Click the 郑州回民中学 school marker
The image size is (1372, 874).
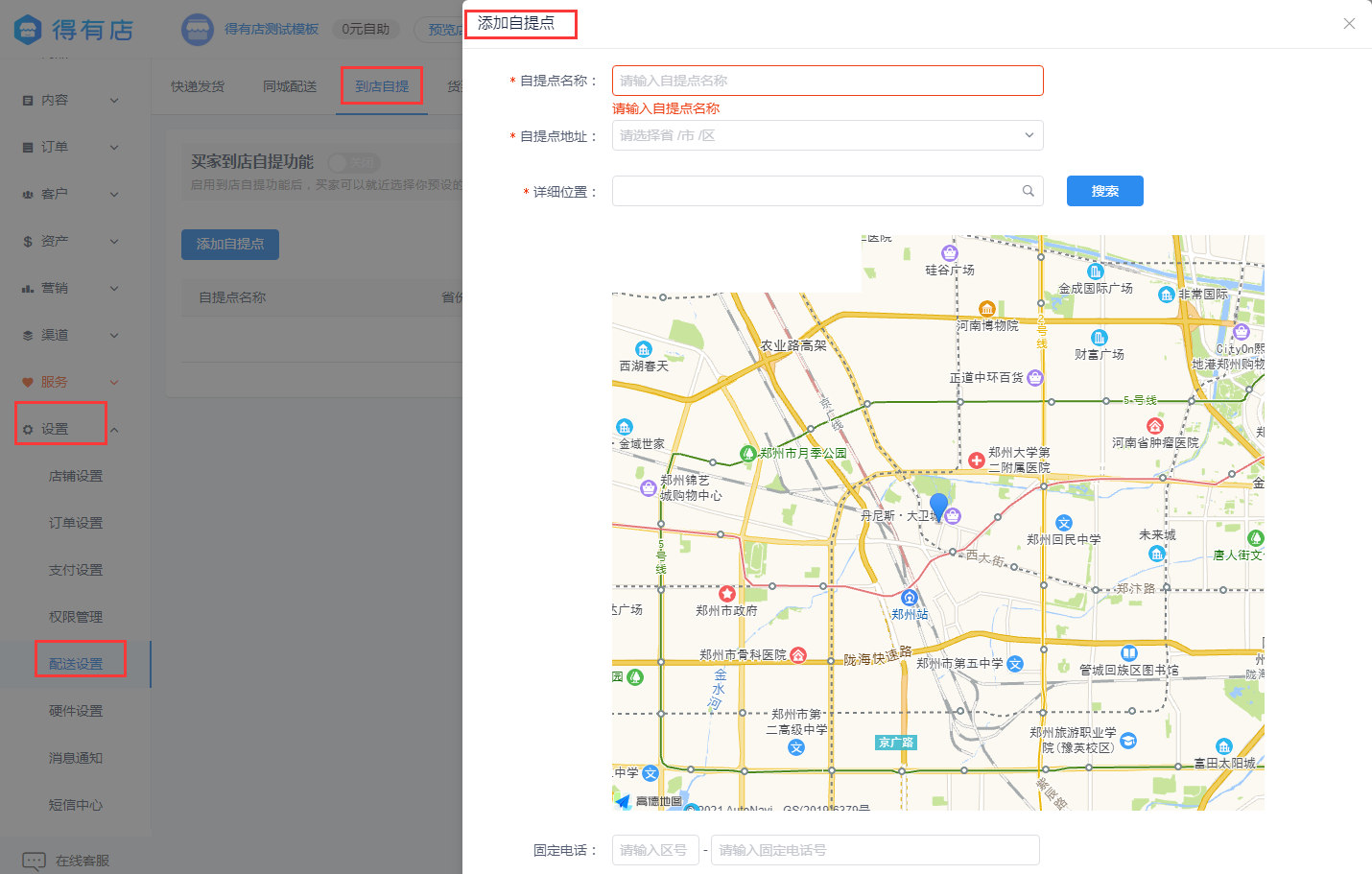[1064, 523]
